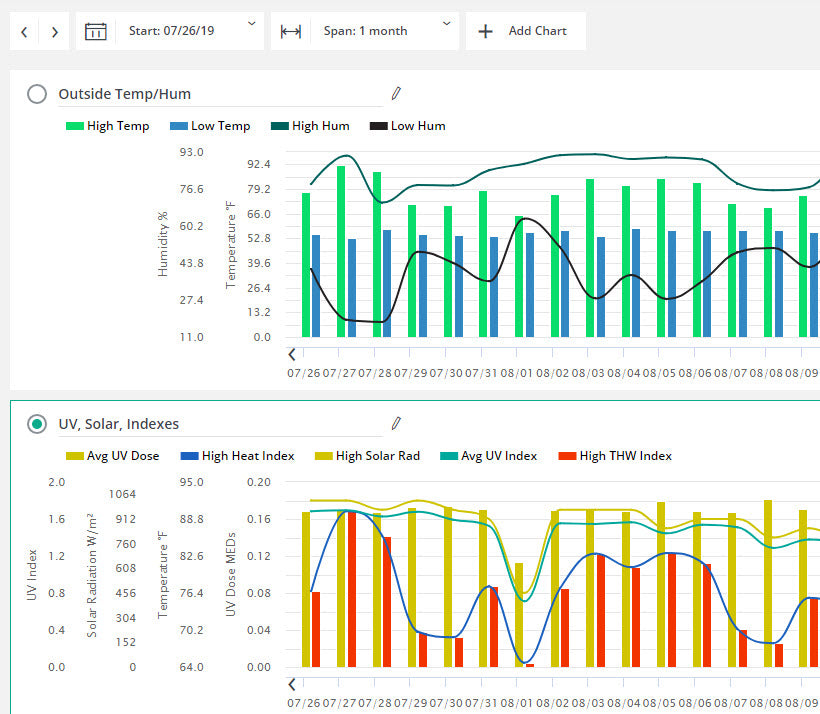Click the Outside Temp/Hum title field
The height and width of the screenshot is (714, 820).
pos(220,94)
